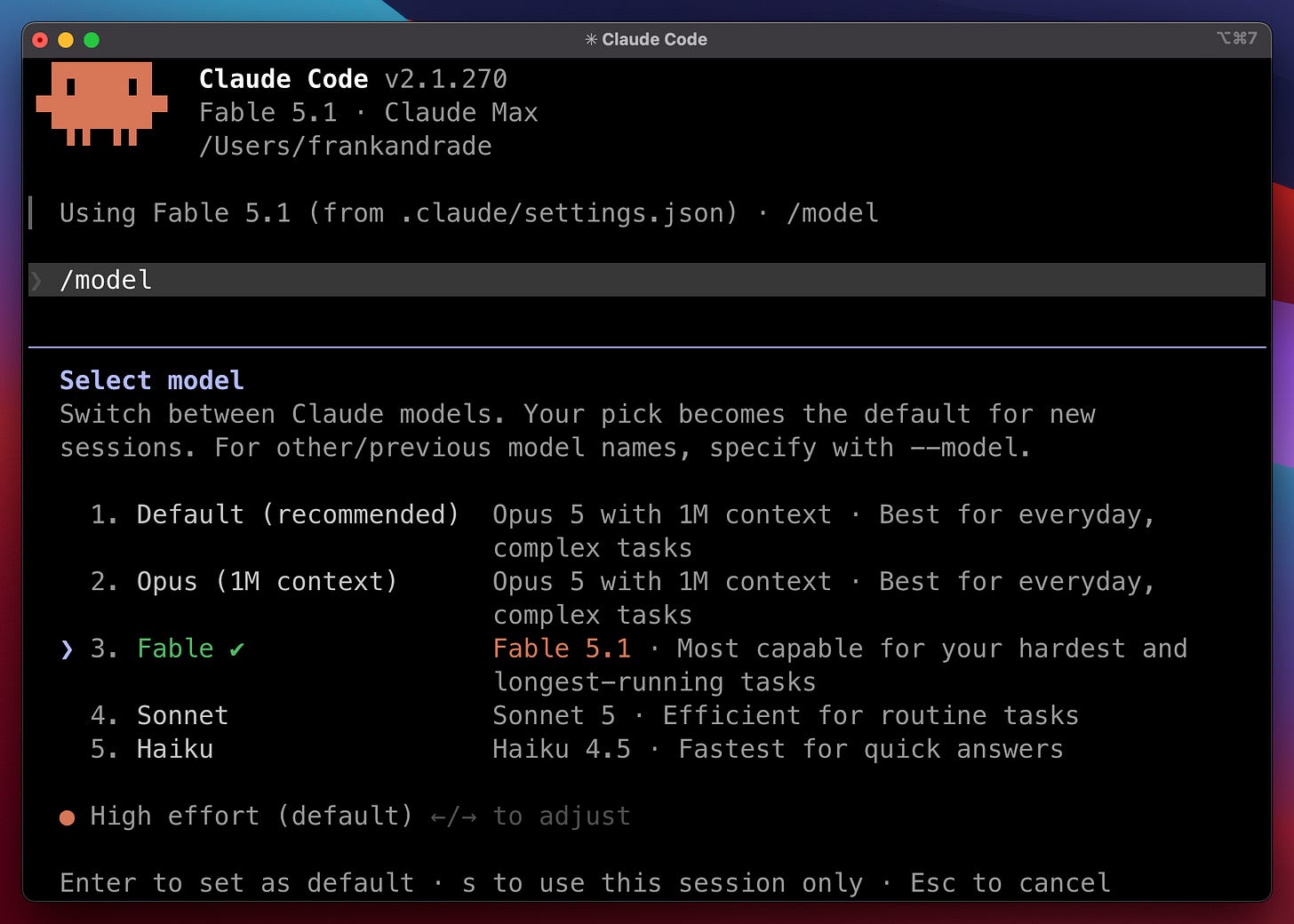Click the asterisk icon in window title
The width and height of the screenshot is (1294, 924).
point(591,39)
